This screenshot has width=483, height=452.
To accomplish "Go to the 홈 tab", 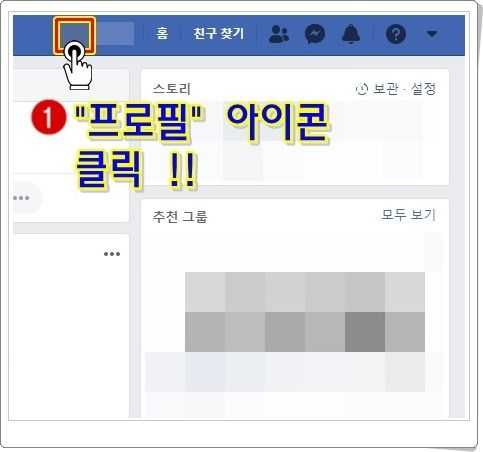I will pyautogui.click(x=162, y=33).
